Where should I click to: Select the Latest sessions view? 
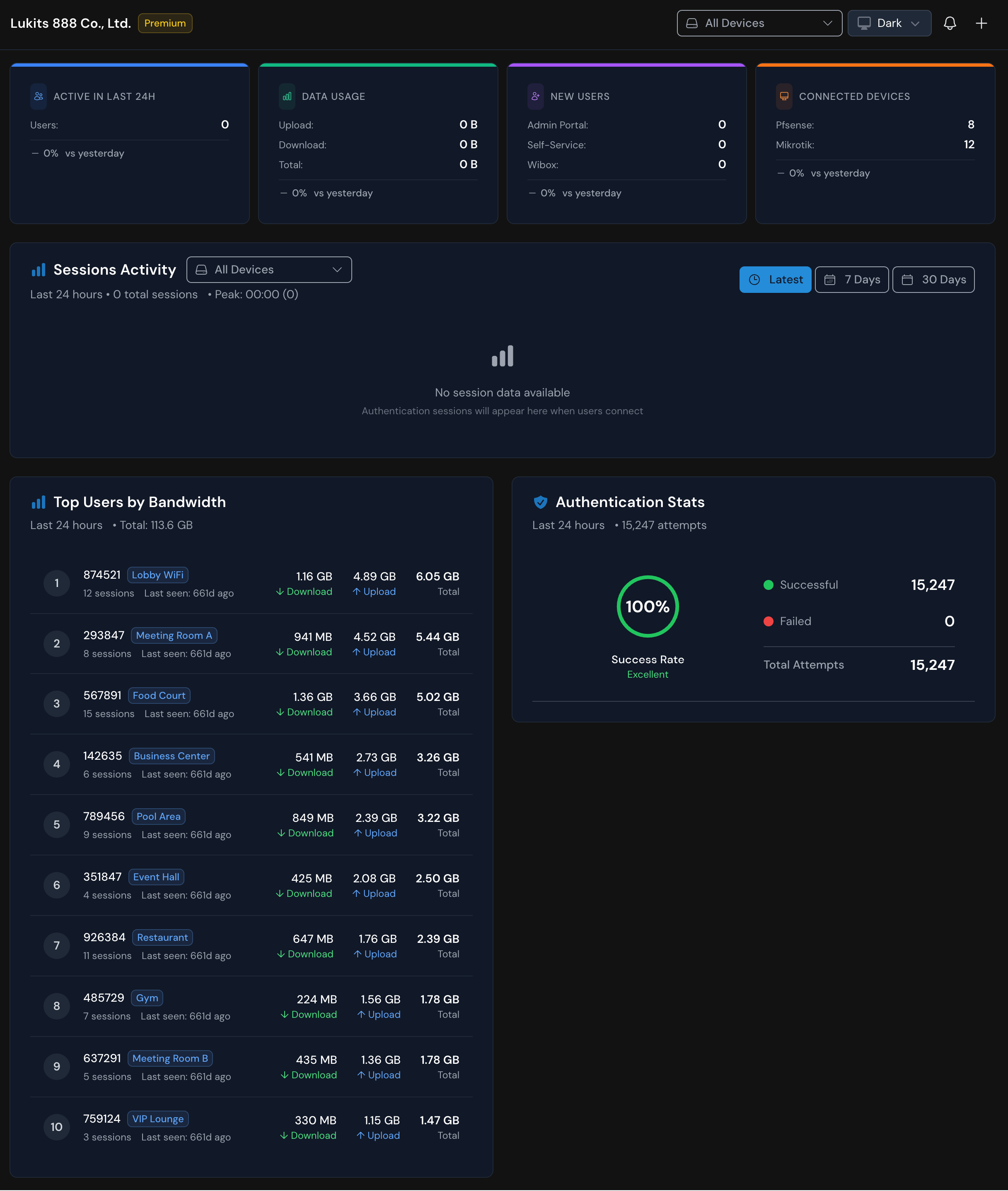(x=776, y=279)
